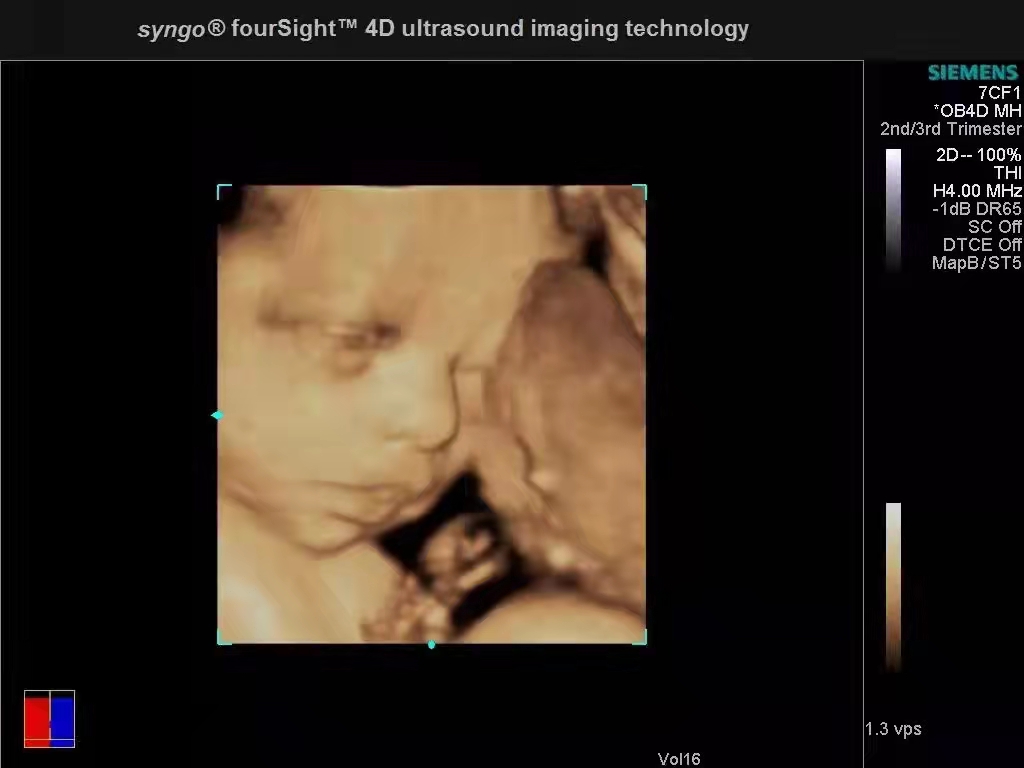Viewport: 1024px width, 768px height.
Task: Click the 3D rendered fetal face image
Action: 432,415
